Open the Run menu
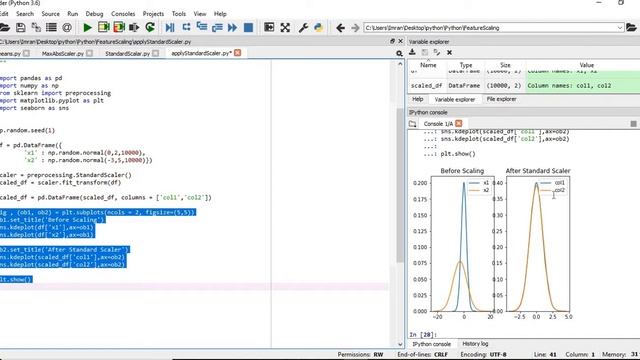The width and height of the screenshot is (640, 360). 73,14
